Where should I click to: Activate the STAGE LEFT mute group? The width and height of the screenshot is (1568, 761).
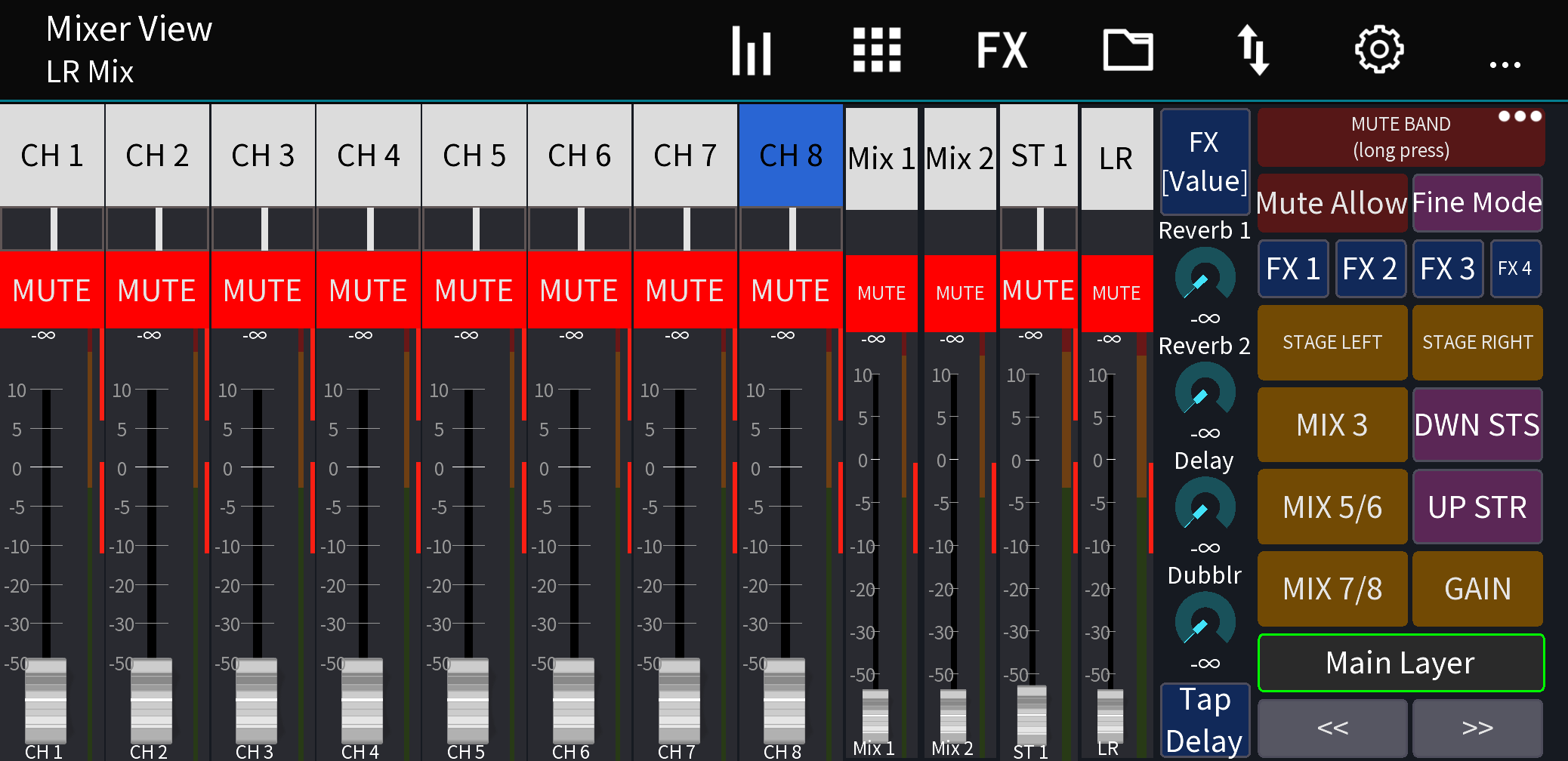(x=1332, y=342)
